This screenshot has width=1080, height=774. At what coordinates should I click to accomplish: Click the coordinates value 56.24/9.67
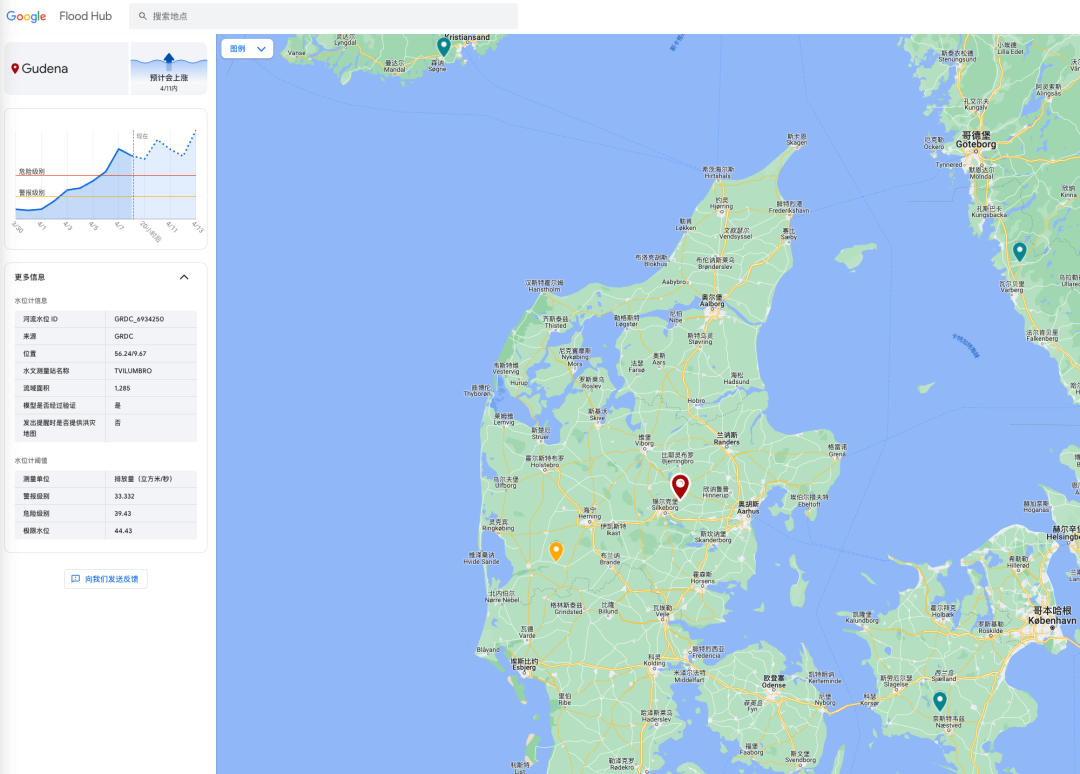pyautogui.click(x=130, y=353)
